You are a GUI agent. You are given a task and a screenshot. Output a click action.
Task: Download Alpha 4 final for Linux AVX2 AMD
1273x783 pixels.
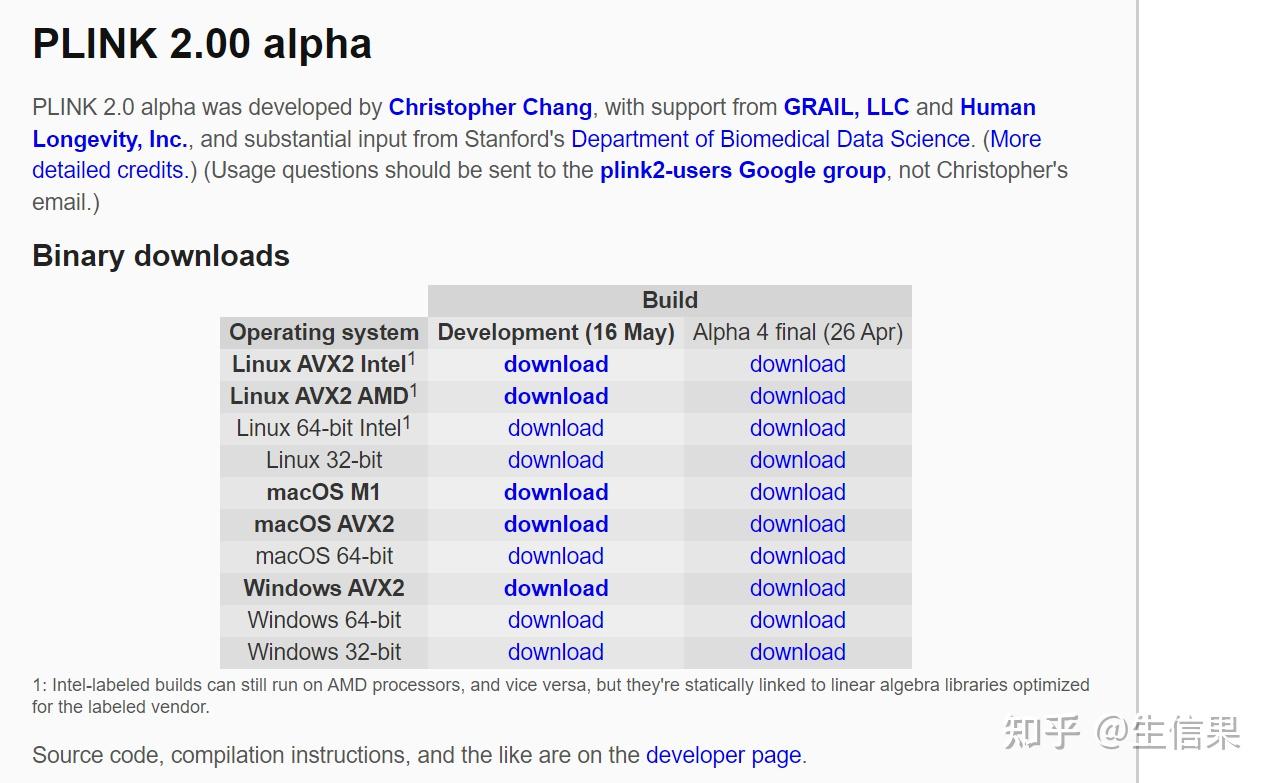tap(797, 397)
